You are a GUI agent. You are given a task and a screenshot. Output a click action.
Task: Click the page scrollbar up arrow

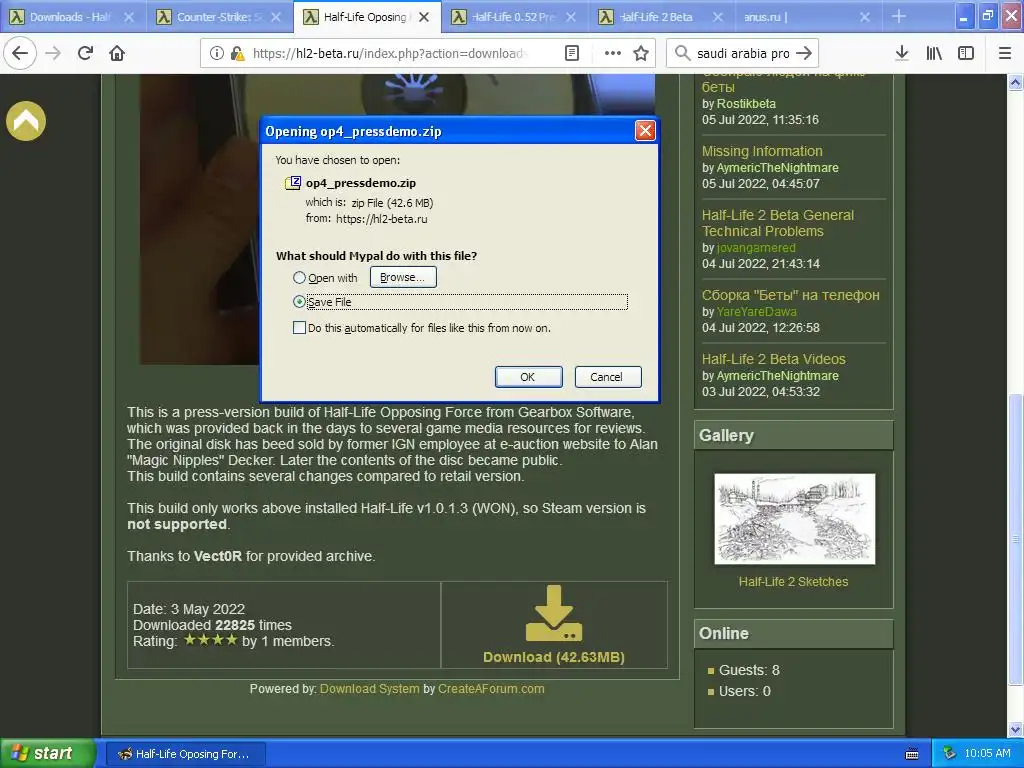click(1015, 82)
